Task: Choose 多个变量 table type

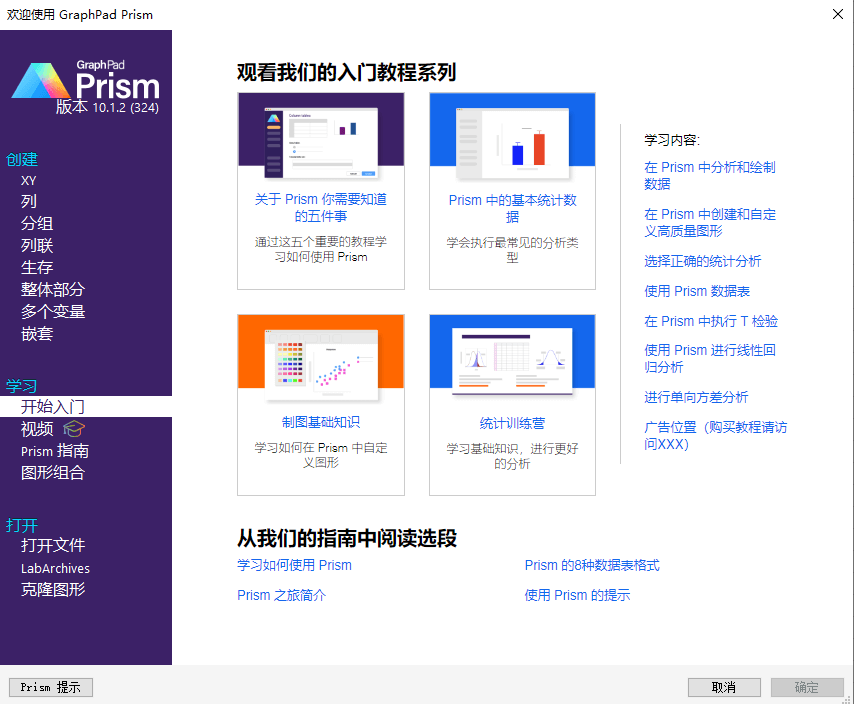Action: click(53, 311)
